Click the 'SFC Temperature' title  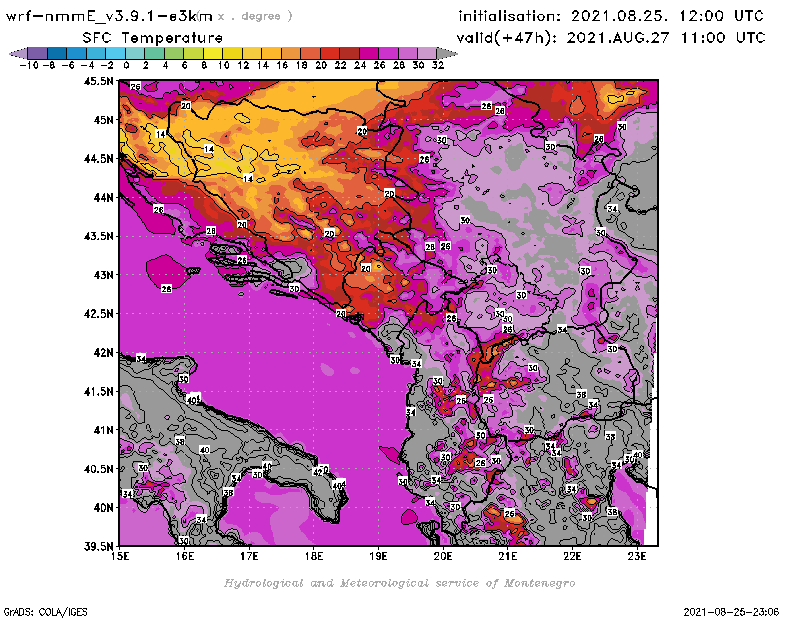tap(153, 38)
